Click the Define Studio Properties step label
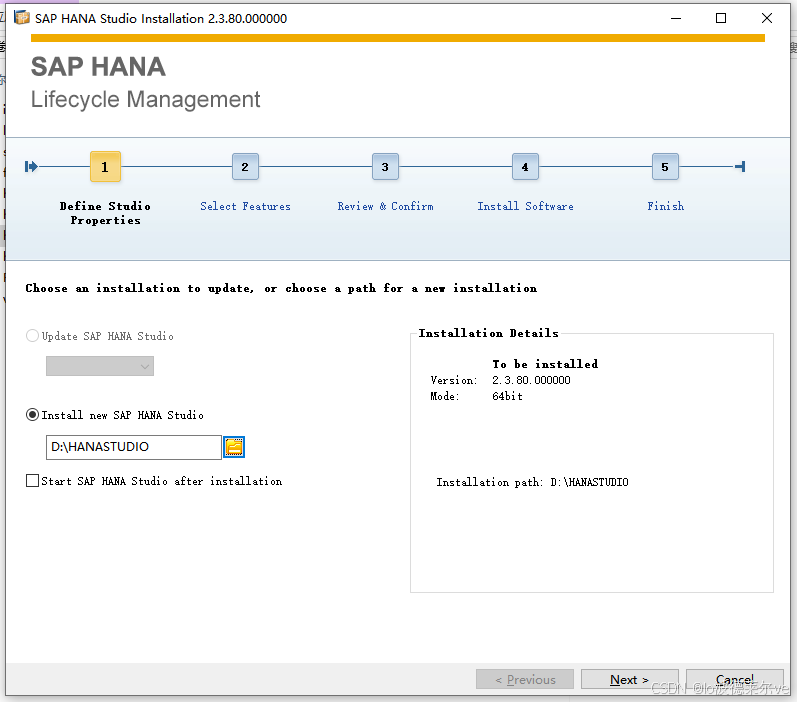 (x=105, y=213)
